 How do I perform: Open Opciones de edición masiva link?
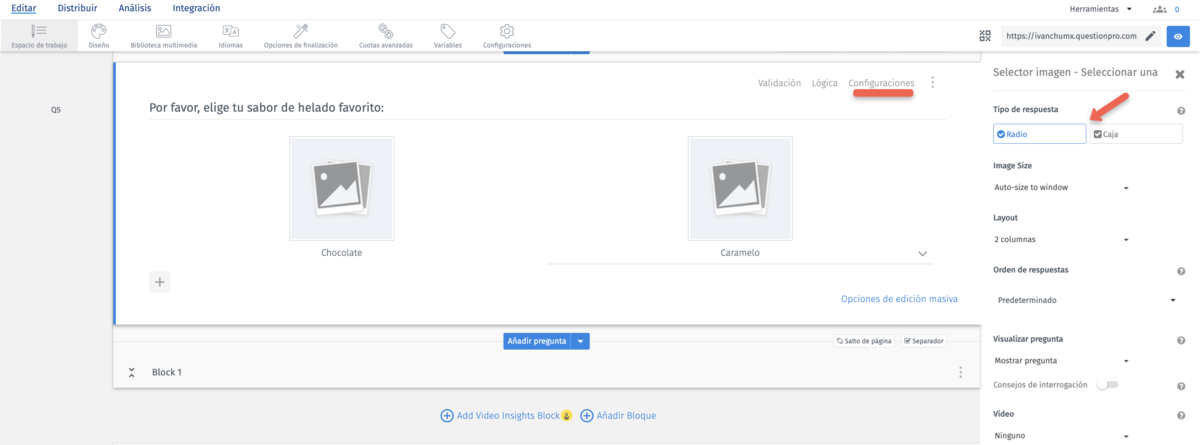(x=900, y=298)
